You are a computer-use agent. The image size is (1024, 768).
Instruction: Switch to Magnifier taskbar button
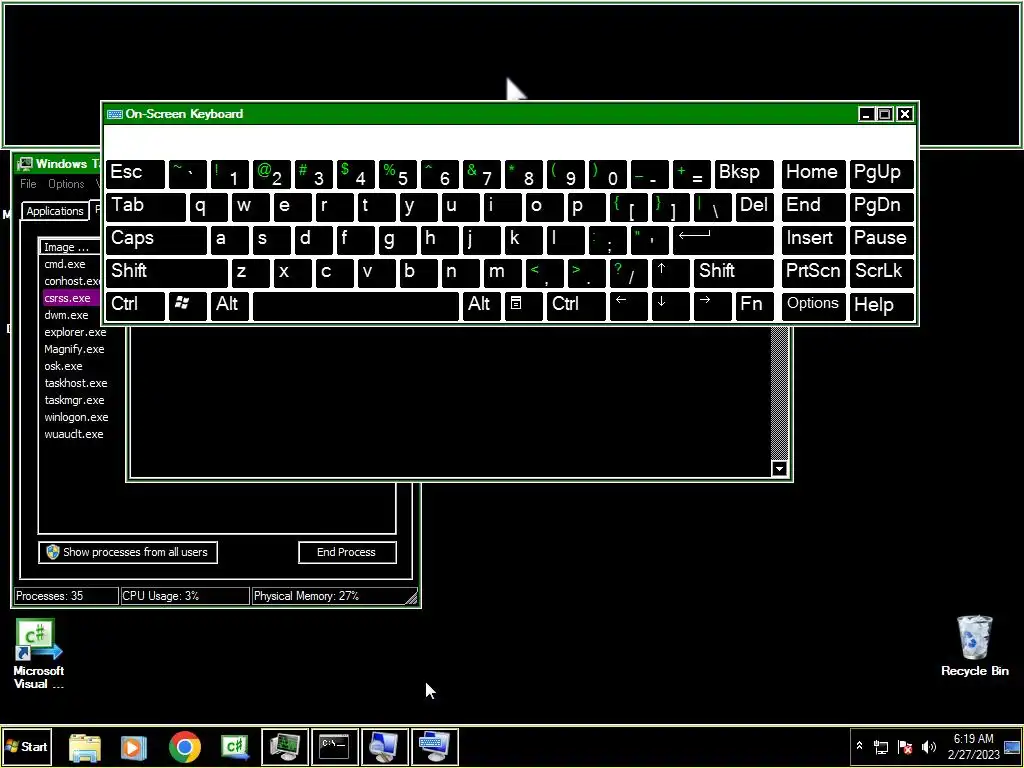pyautogui.click(x=384, y=746)
